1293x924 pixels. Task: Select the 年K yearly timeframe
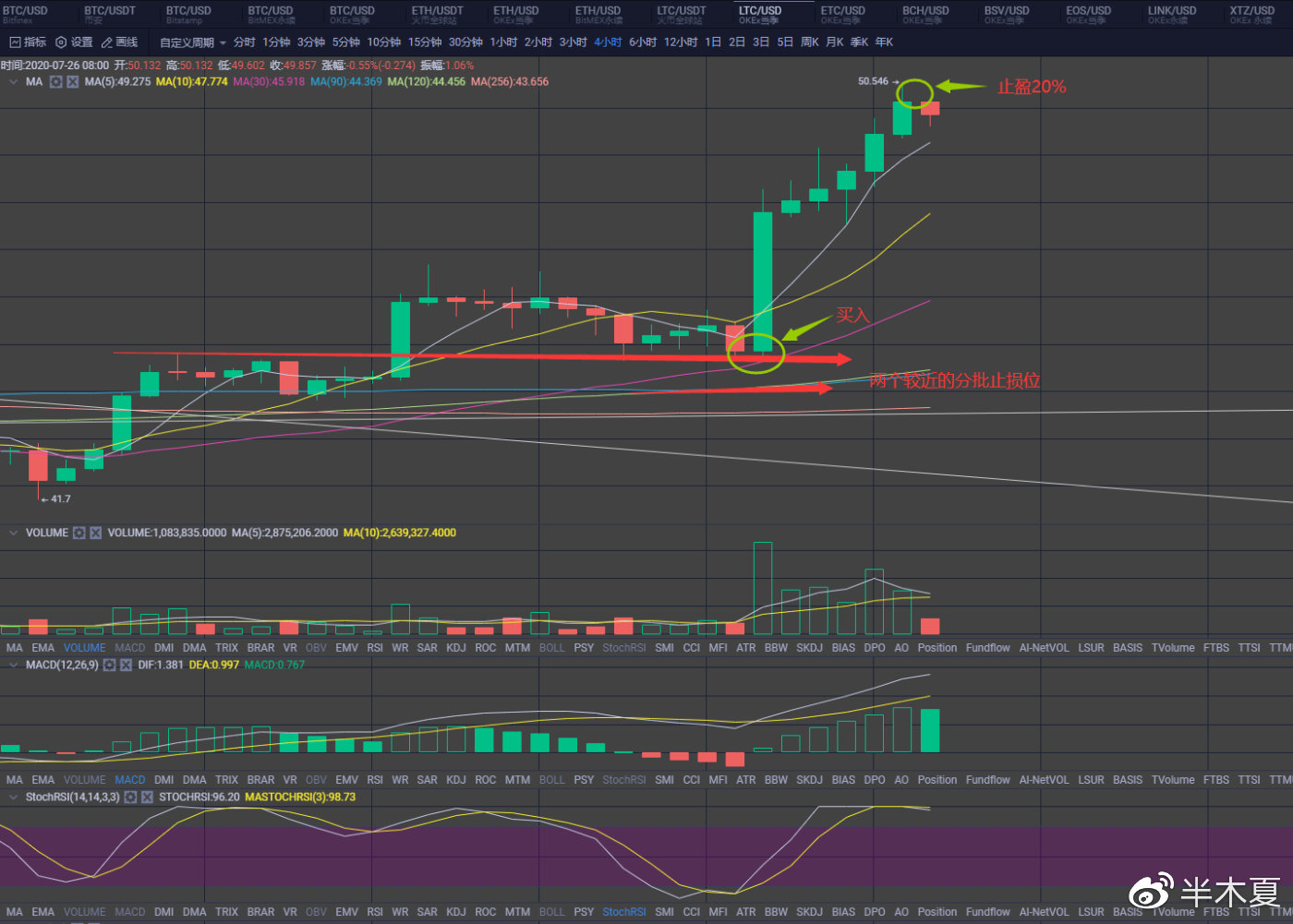884,42
